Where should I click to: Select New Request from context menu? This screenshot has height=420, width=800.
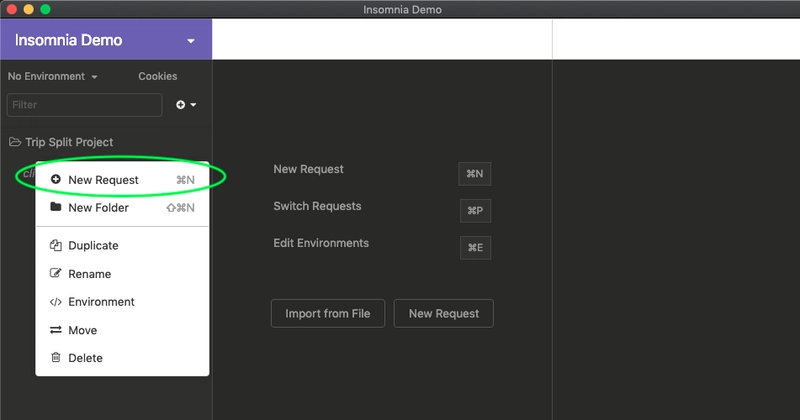(x=122, y=180)
